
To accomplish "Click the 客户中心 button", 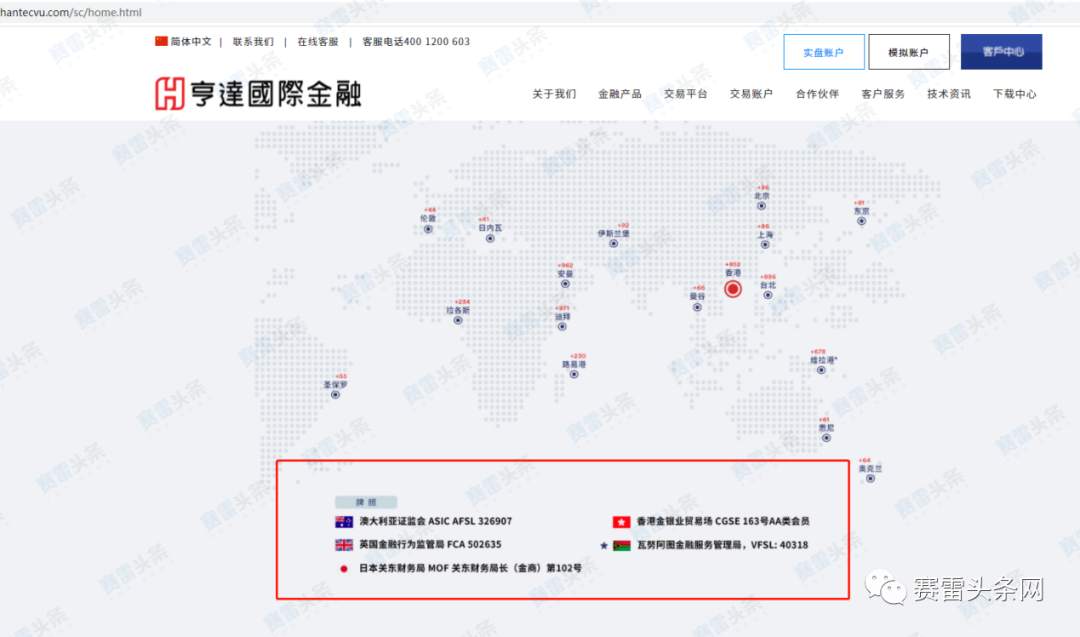I will 1001,52.
